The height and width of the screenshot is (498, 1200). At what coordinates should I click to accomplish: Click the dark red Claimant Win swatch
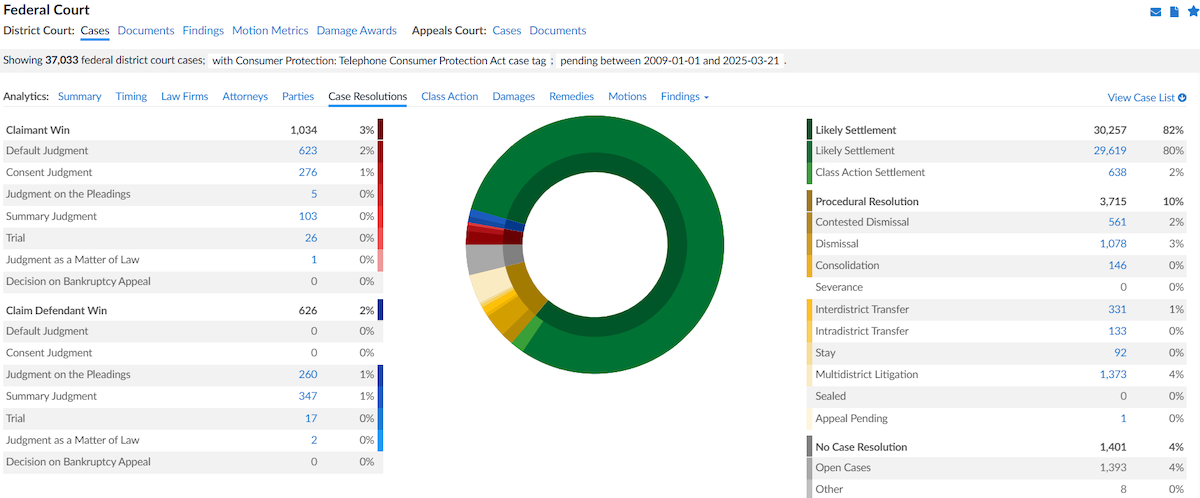pyautogui.click(x=380, y=130)
